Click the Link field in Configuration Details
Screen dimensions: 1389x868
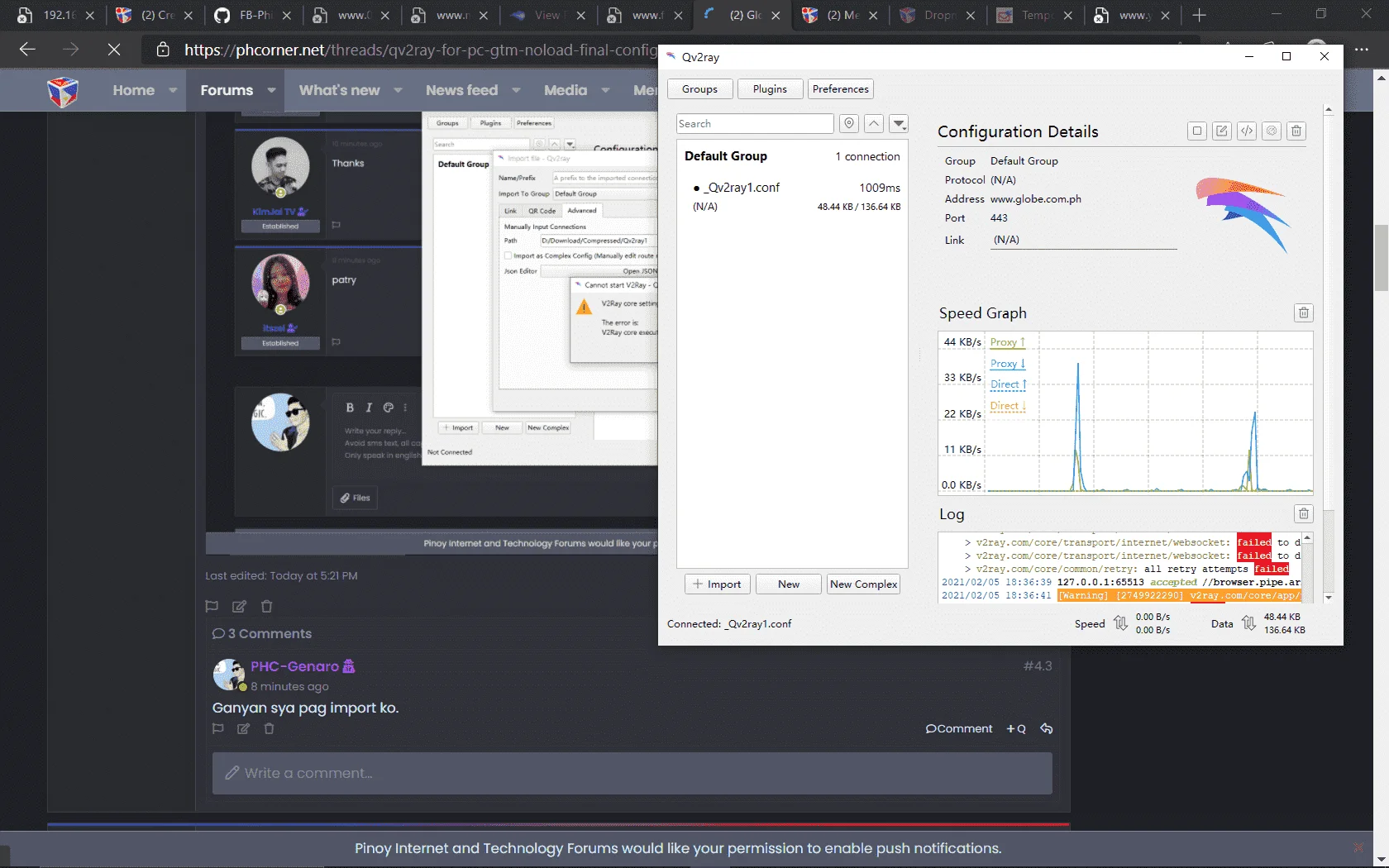coord(1083,240)
